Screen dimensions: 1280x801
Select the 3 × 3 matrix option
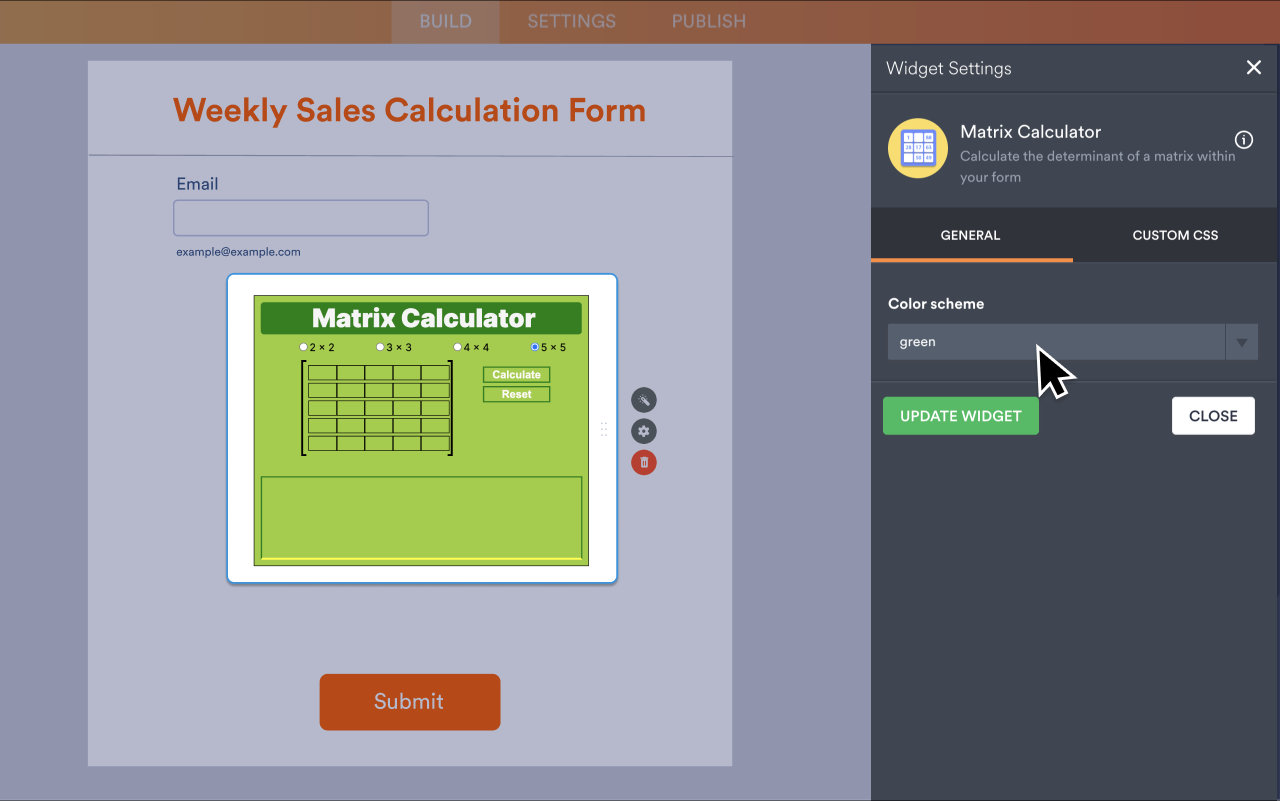[381, 347]
